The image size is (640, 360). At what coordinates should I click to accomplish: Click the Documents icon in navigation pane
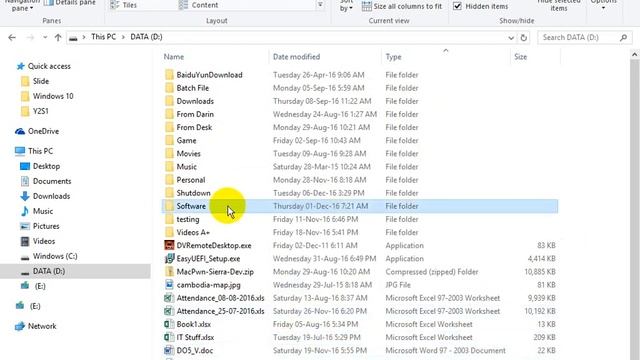pyautogui.click(x=24, y=181)
